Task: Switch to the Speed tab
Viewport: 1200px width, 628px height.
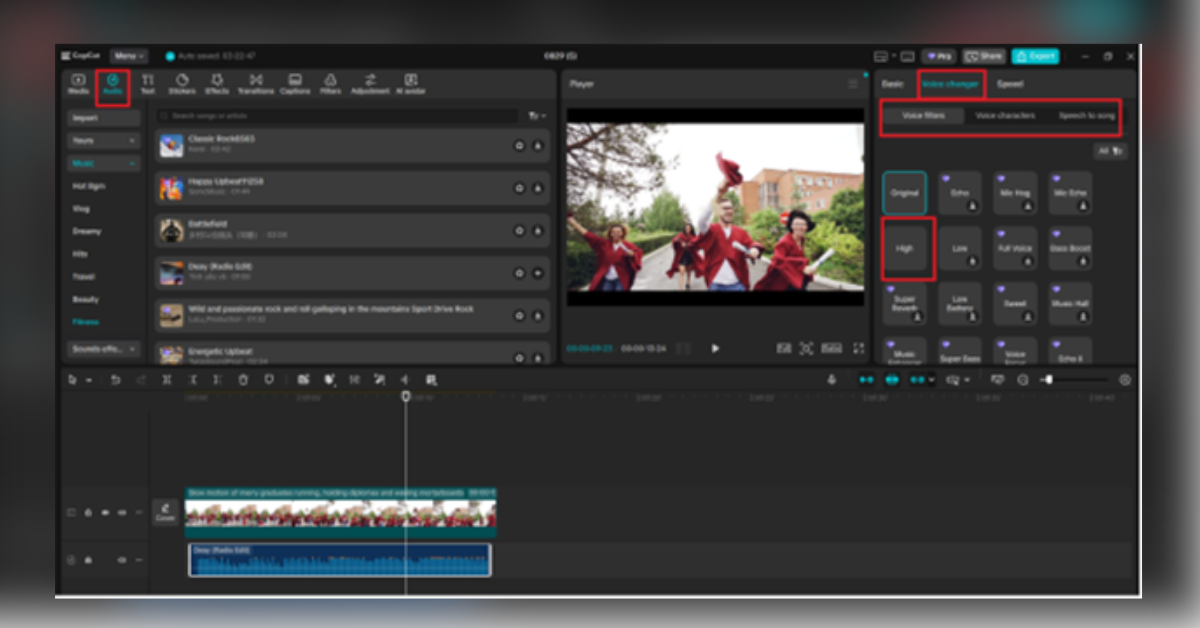Action: 1010,84
